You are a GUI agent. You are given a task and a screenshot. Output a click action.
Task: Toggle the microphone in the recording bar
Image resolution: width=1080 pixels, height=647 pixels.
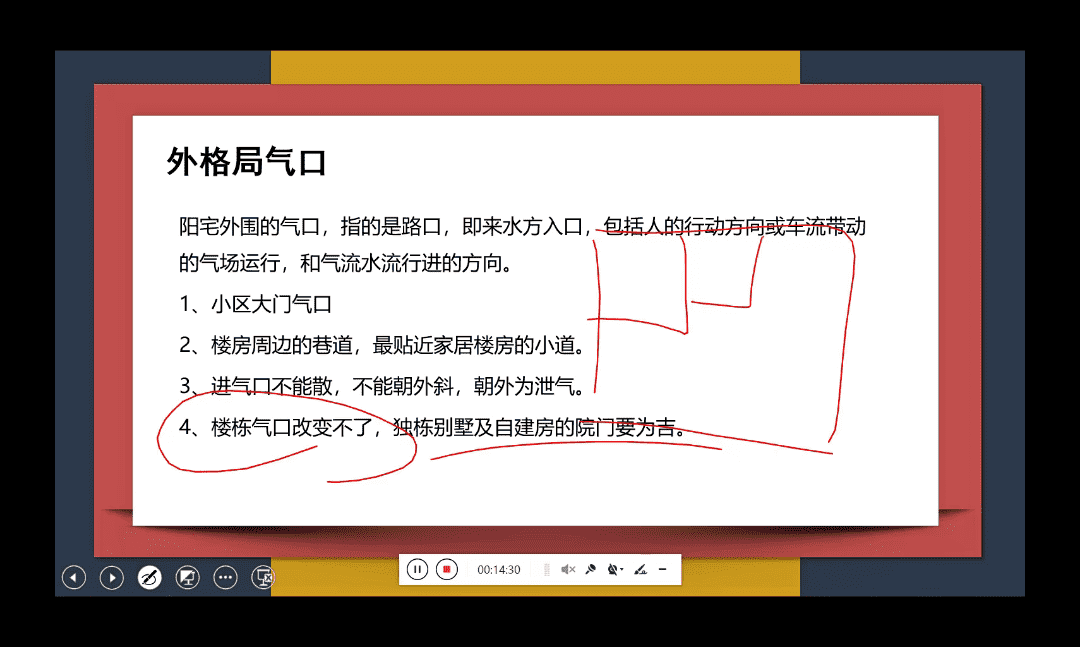tap(591, 570)
